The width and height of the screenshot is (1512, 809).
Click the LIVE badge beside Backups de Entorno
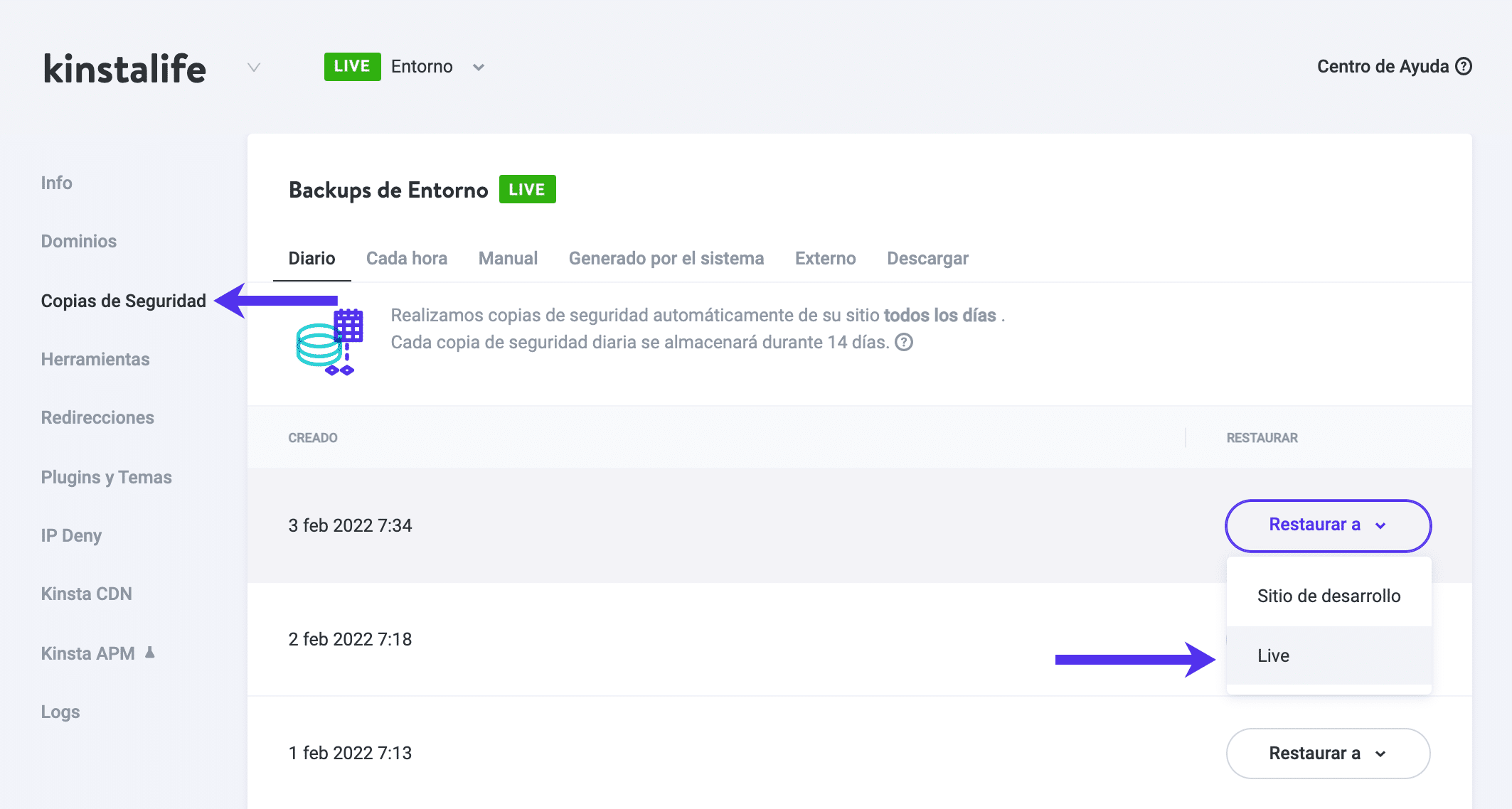527,190
